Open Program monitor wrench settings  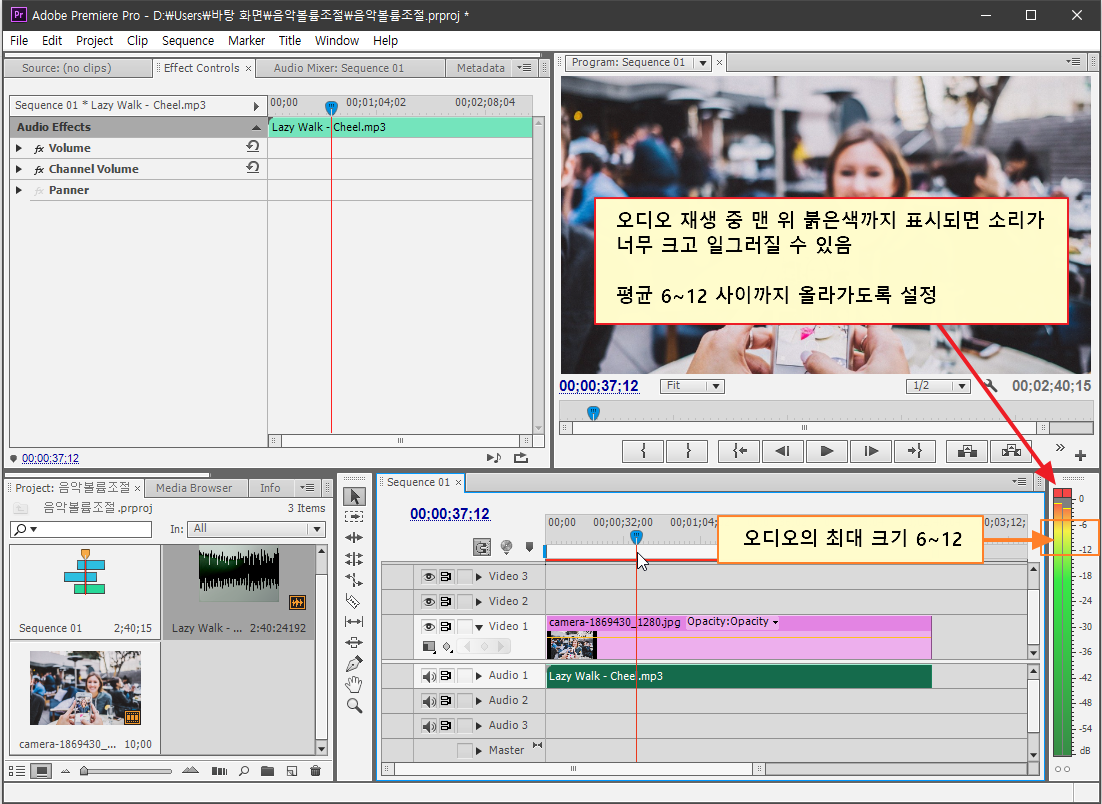(x=990, y=385)
